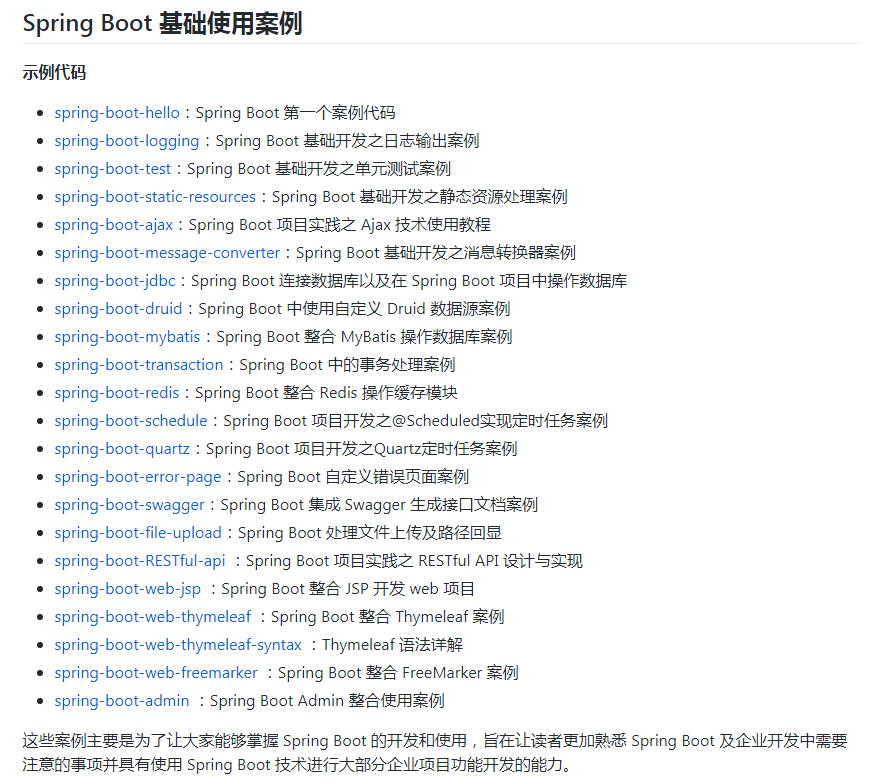Open the spring-boot-file-upload link

[x=138, y=533]
